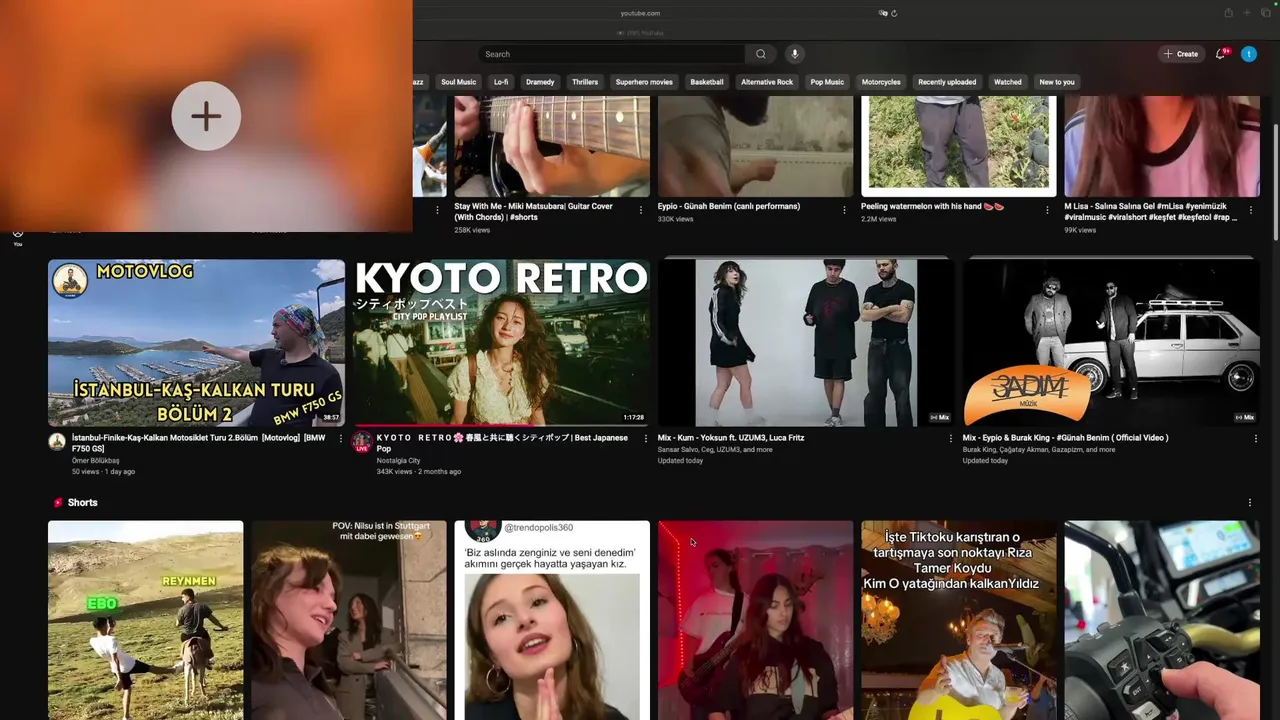Open the KYOTO RETRO video thumbnail

click(x=501, y=343)
